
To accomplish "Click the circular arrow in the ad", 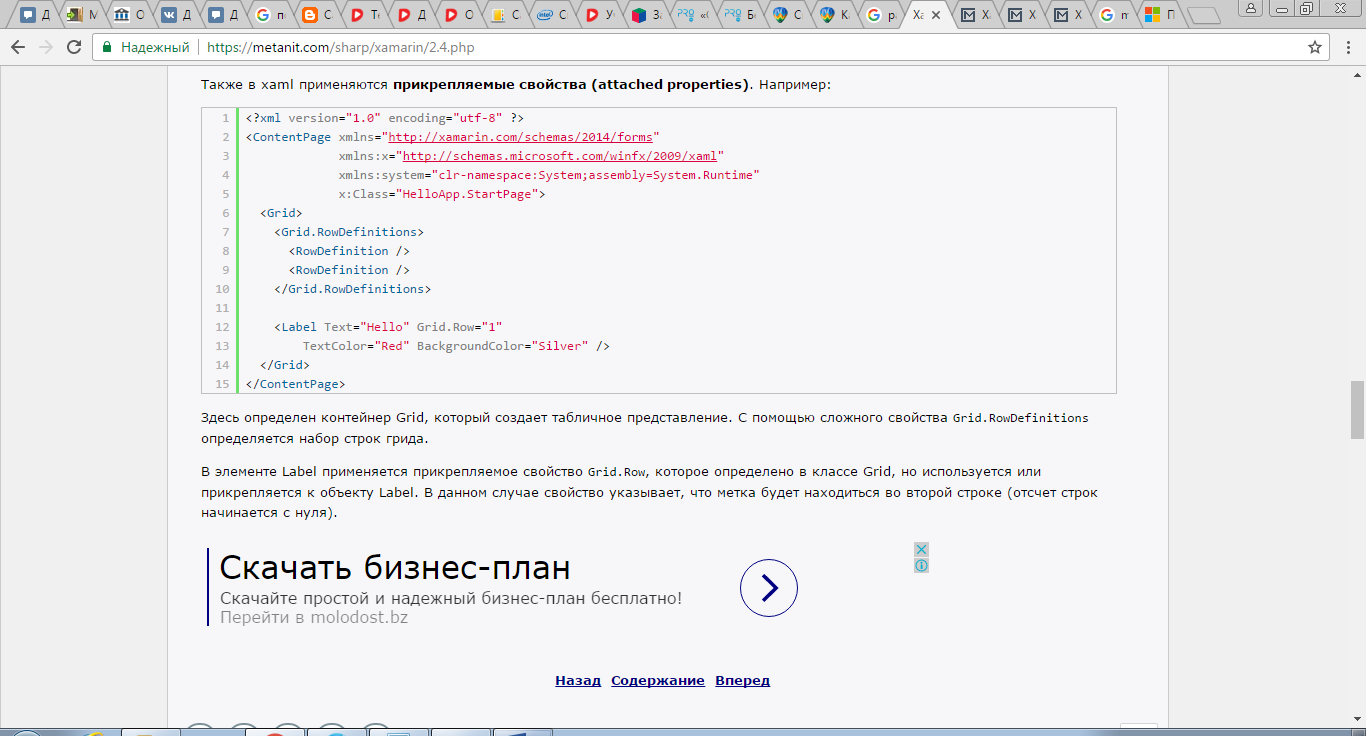I will pos(768,588).
